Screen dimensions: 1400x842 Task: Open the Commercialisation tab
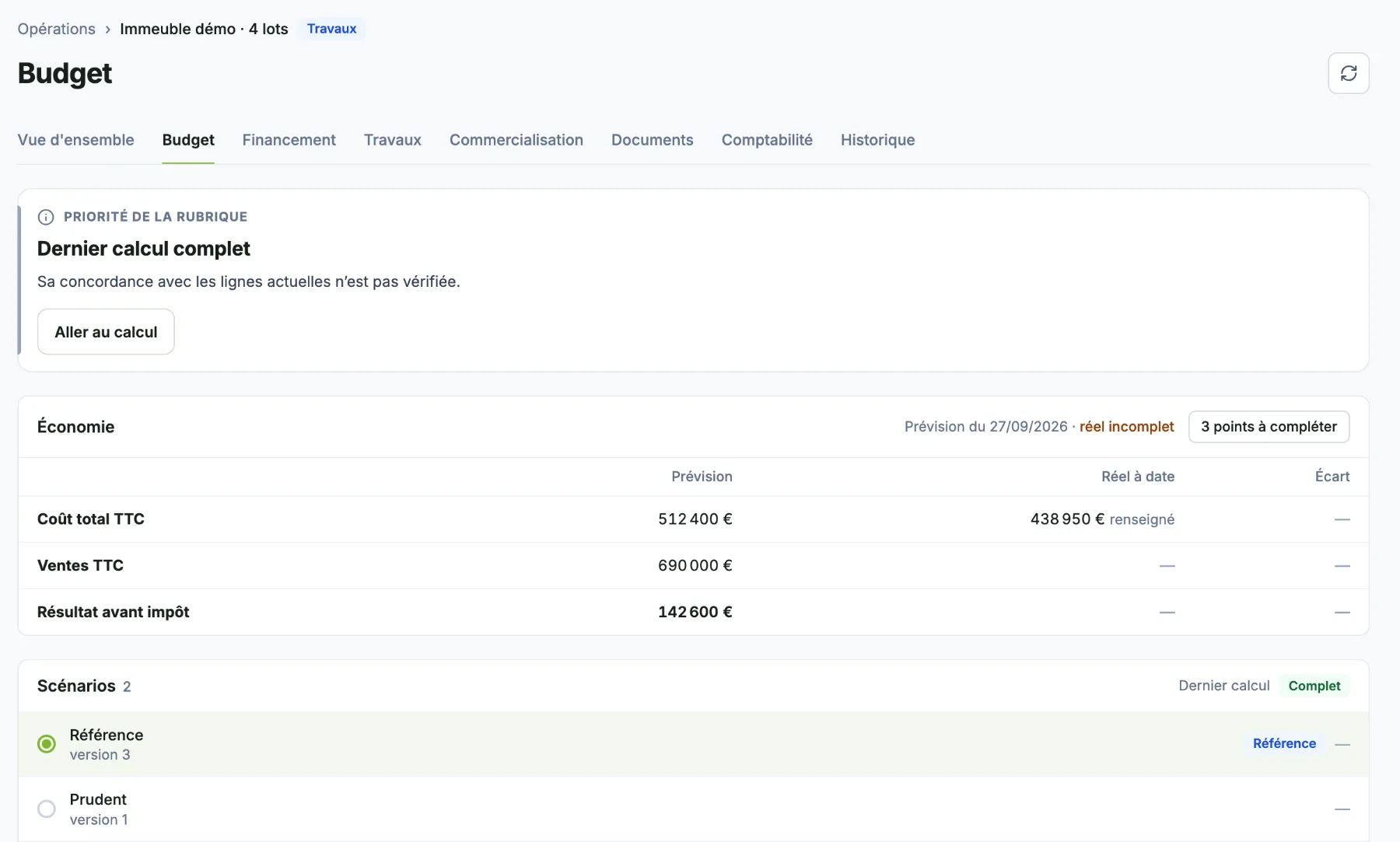click(x=516, y=140)
